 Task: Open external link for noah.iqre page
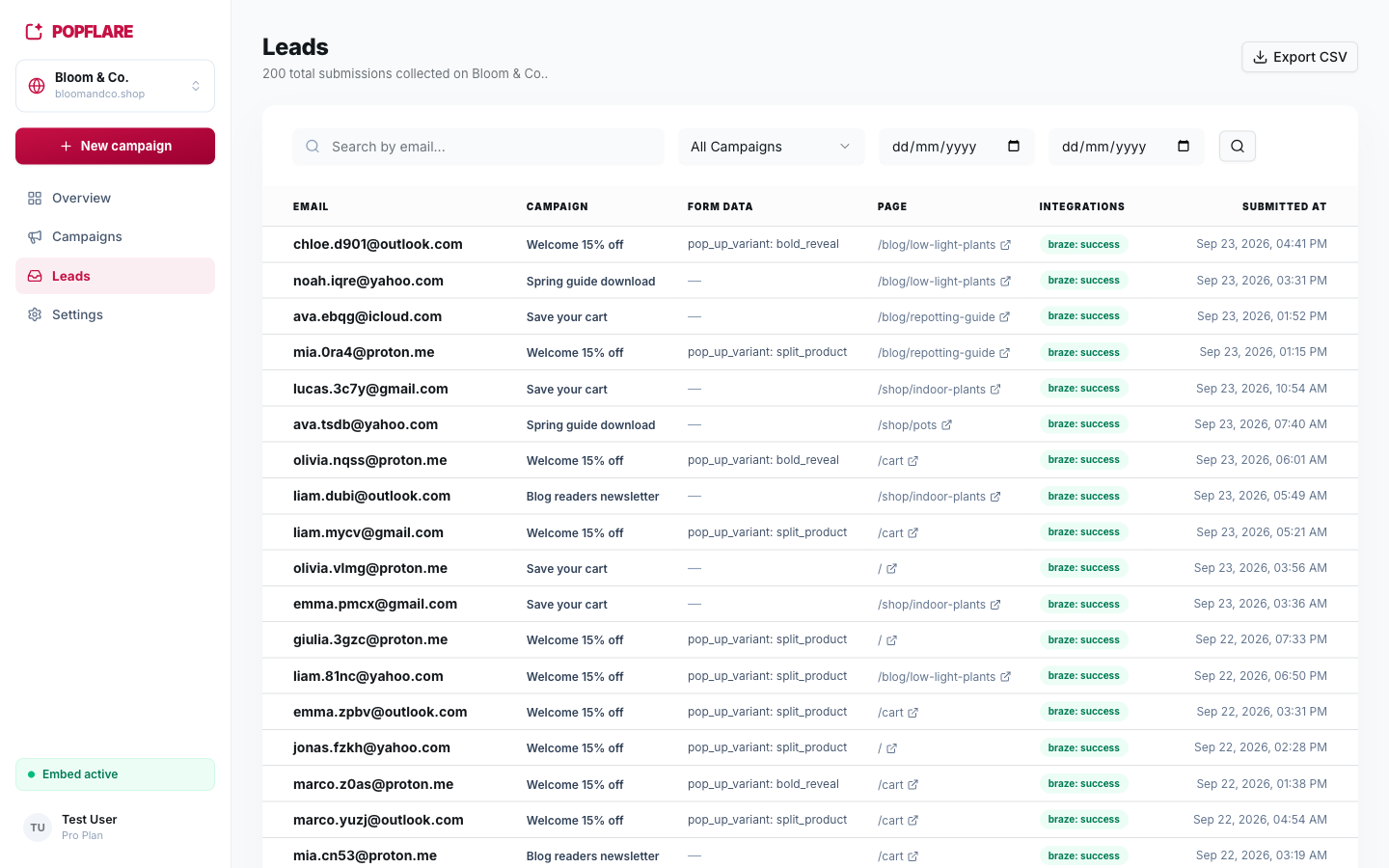point(1005,282)
